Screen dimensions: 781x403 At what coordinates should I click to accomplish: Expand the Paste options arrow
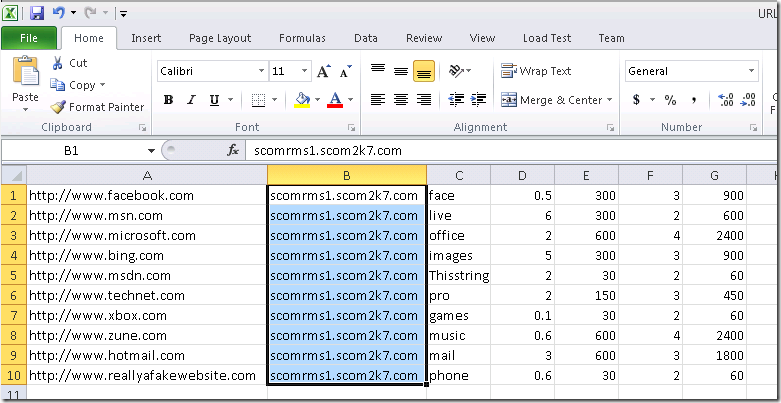25,109
